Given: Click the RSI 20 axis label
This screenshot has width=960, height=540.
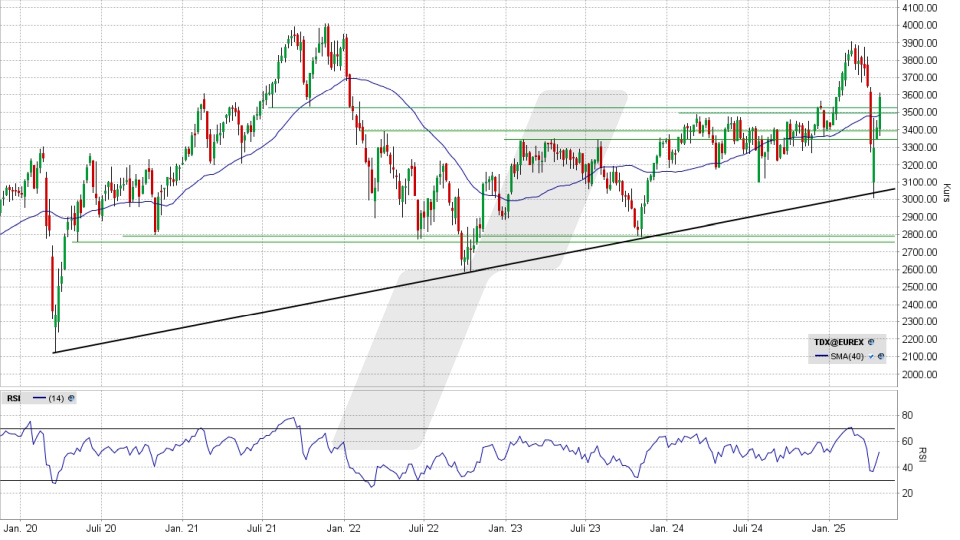Looking at the screenshot, I should click(907, 493).
